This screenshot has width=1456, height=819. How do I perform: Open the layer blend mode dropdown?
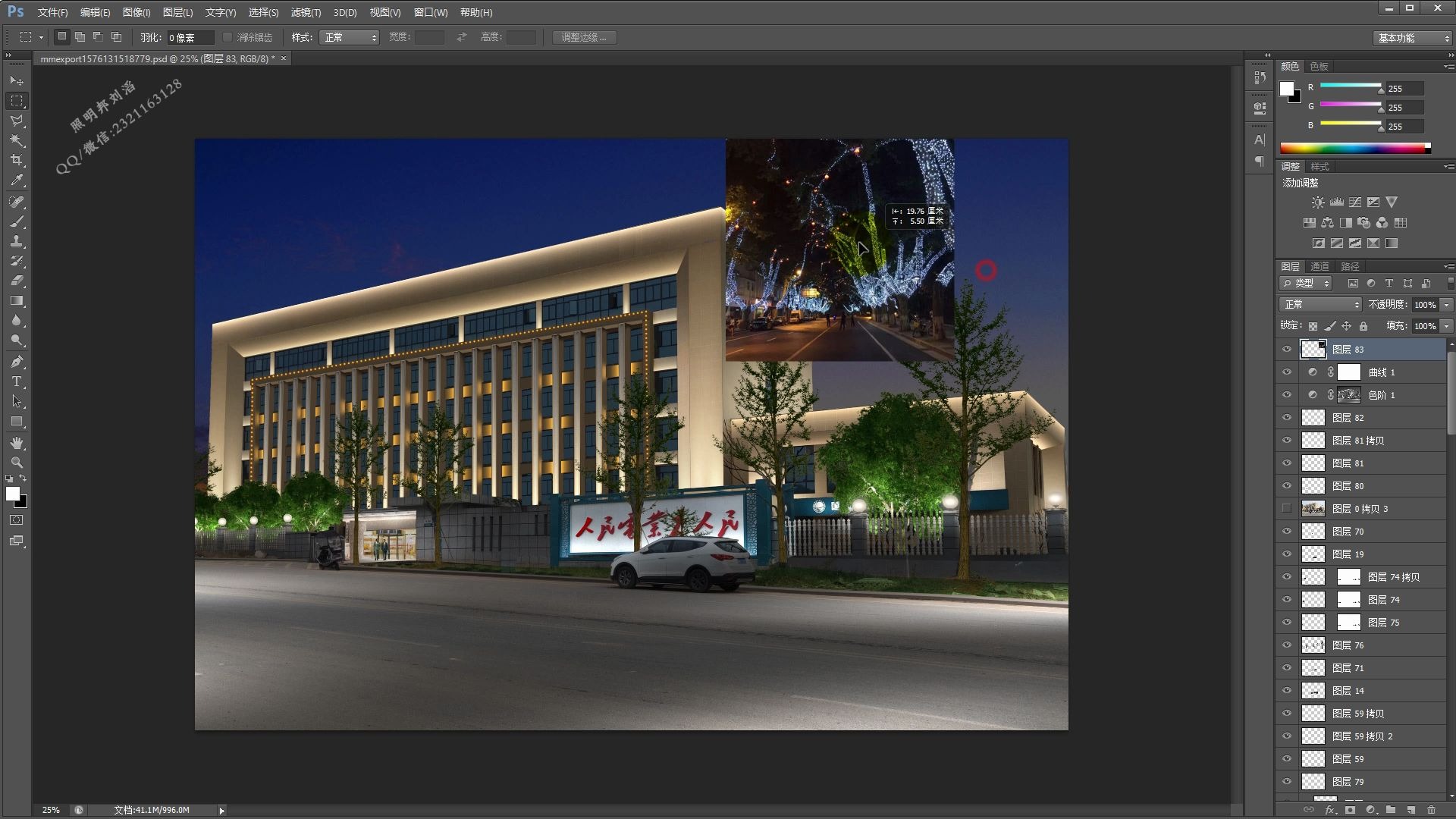pyautogui.click(x=1320, y=304)
